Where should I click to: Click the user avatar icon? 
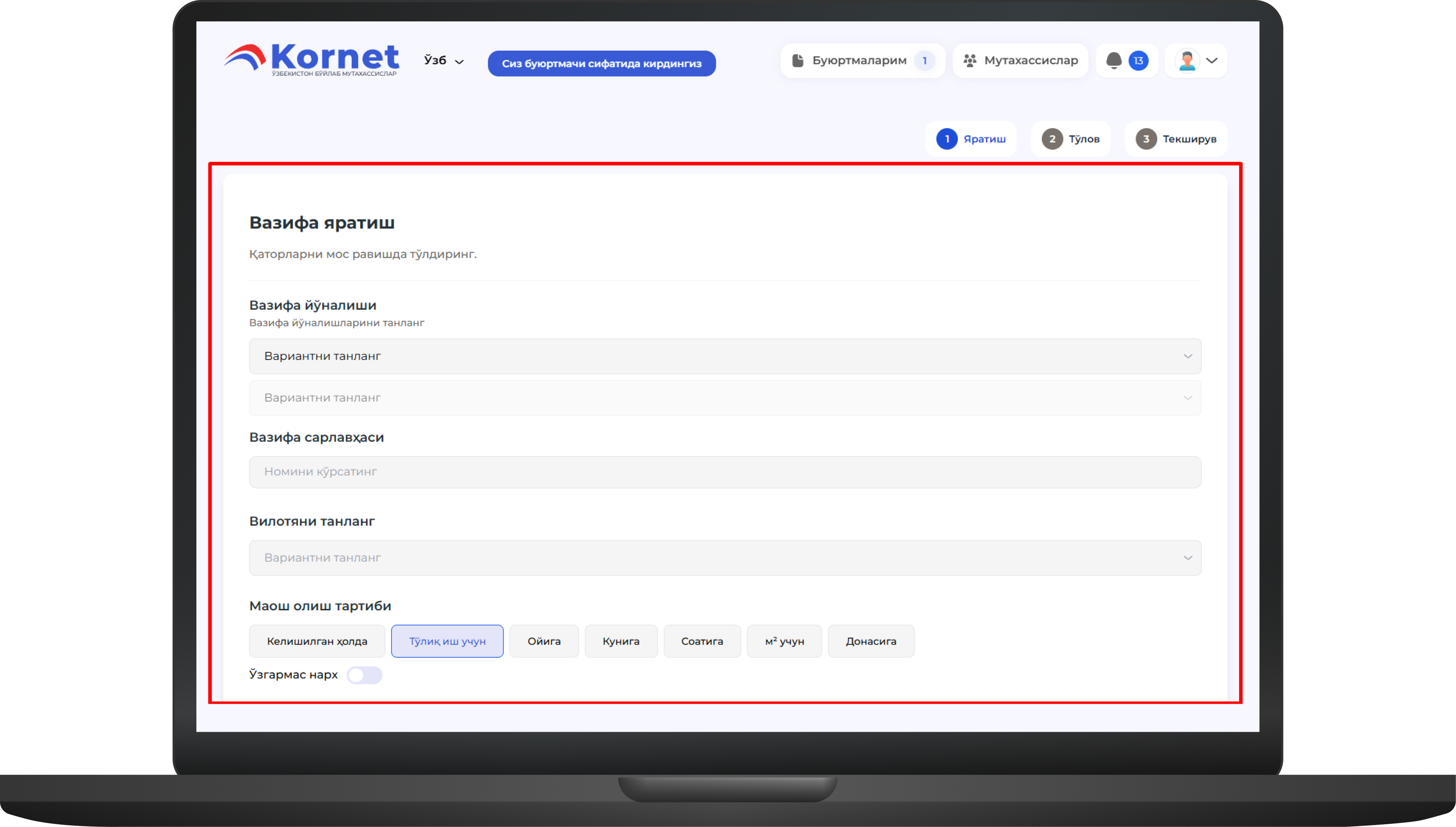click(x=1187, y=60)
